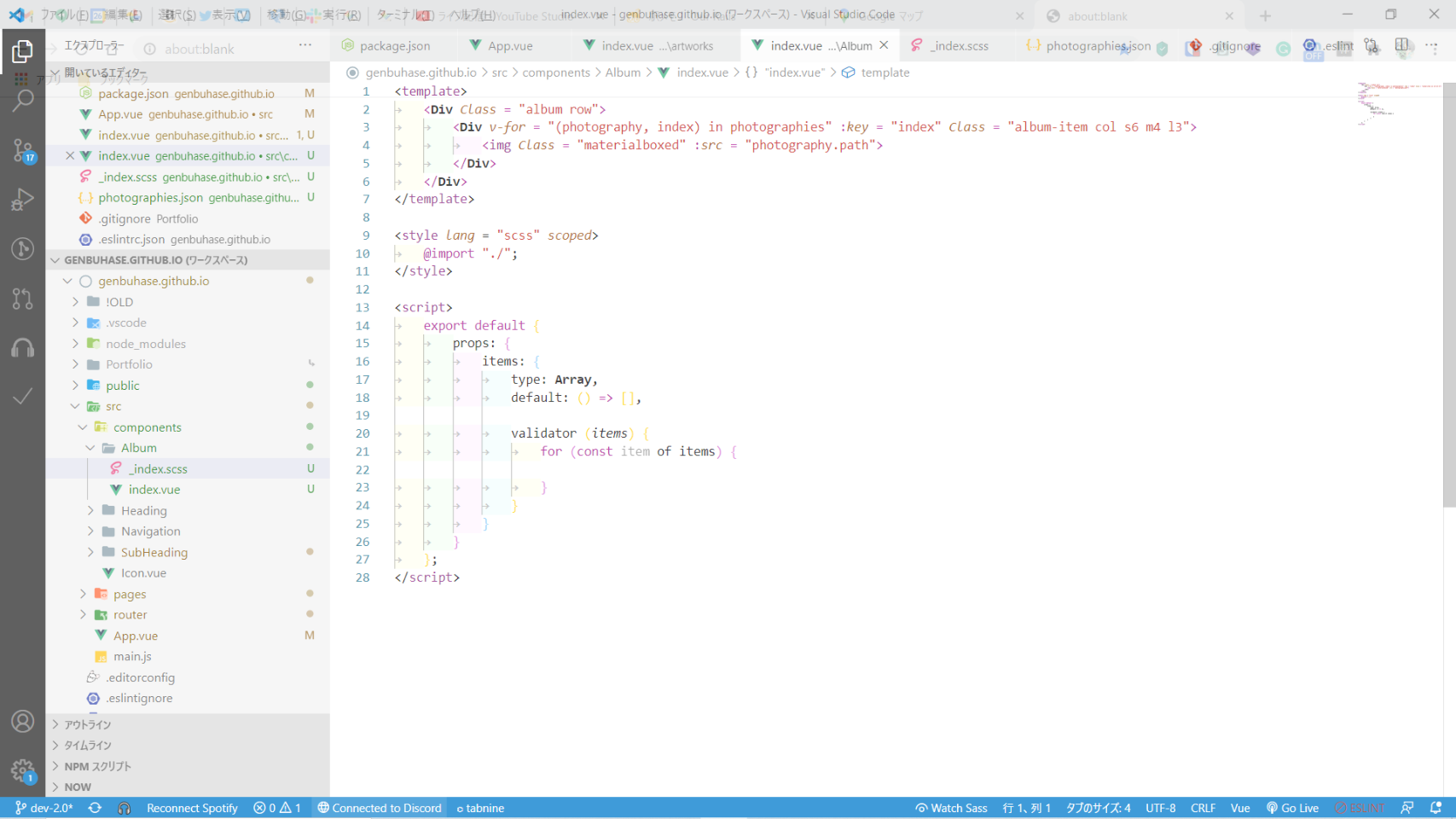Open the Search view in activity bar
This screenshot has height=819, width=1456.
(x=22, y=101)
